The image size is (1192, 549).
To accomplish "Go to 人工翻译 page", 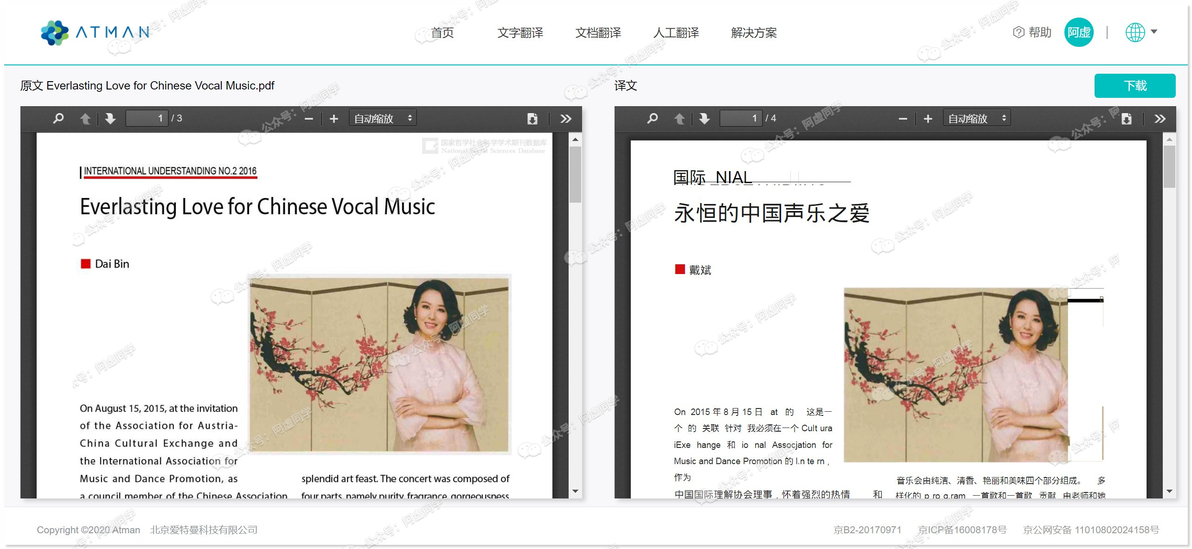I will (676, 33).
